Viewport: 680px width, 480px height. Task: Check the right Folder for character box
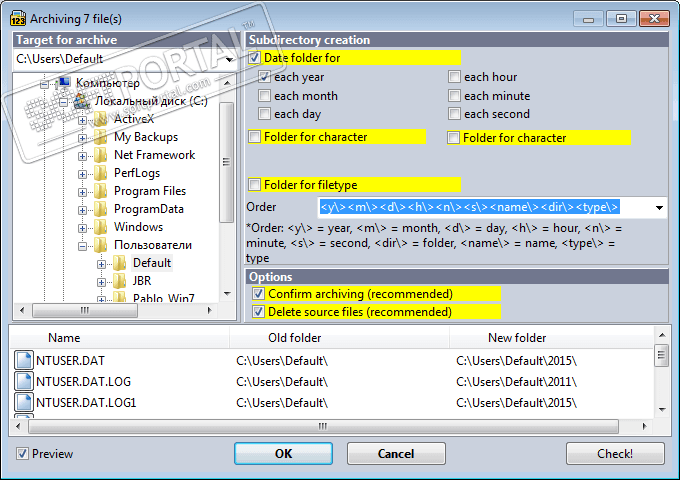453,137
